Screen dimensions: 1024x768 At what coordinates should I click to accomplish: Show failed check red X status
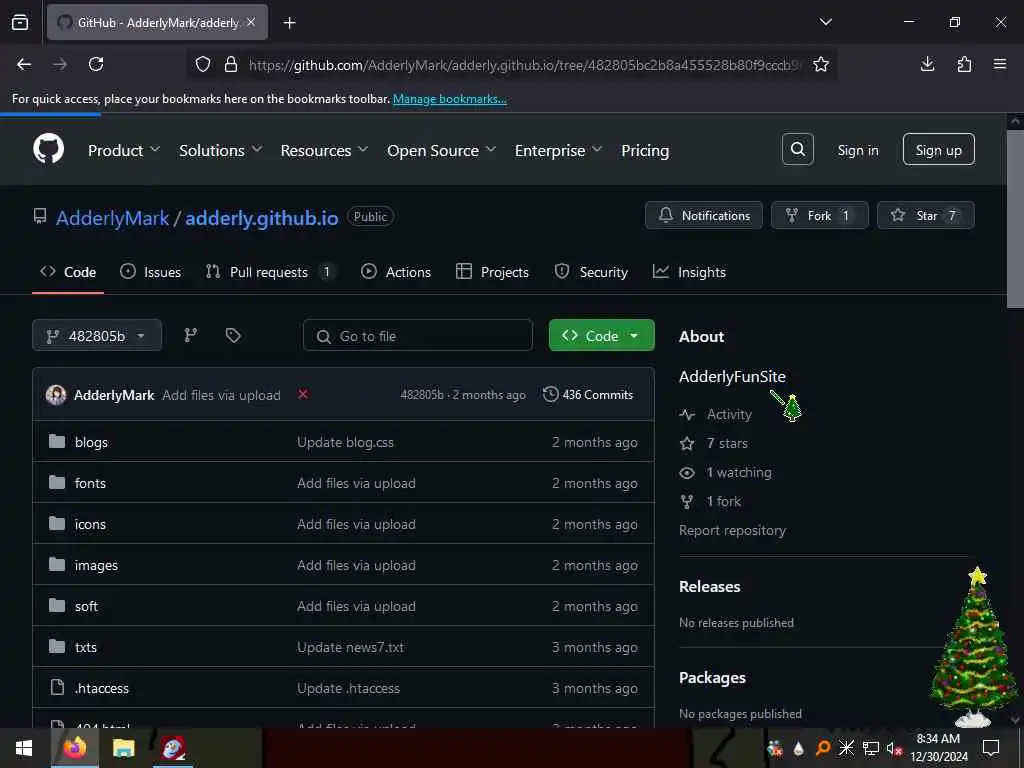pyautogui.click(x=303, y=394)
